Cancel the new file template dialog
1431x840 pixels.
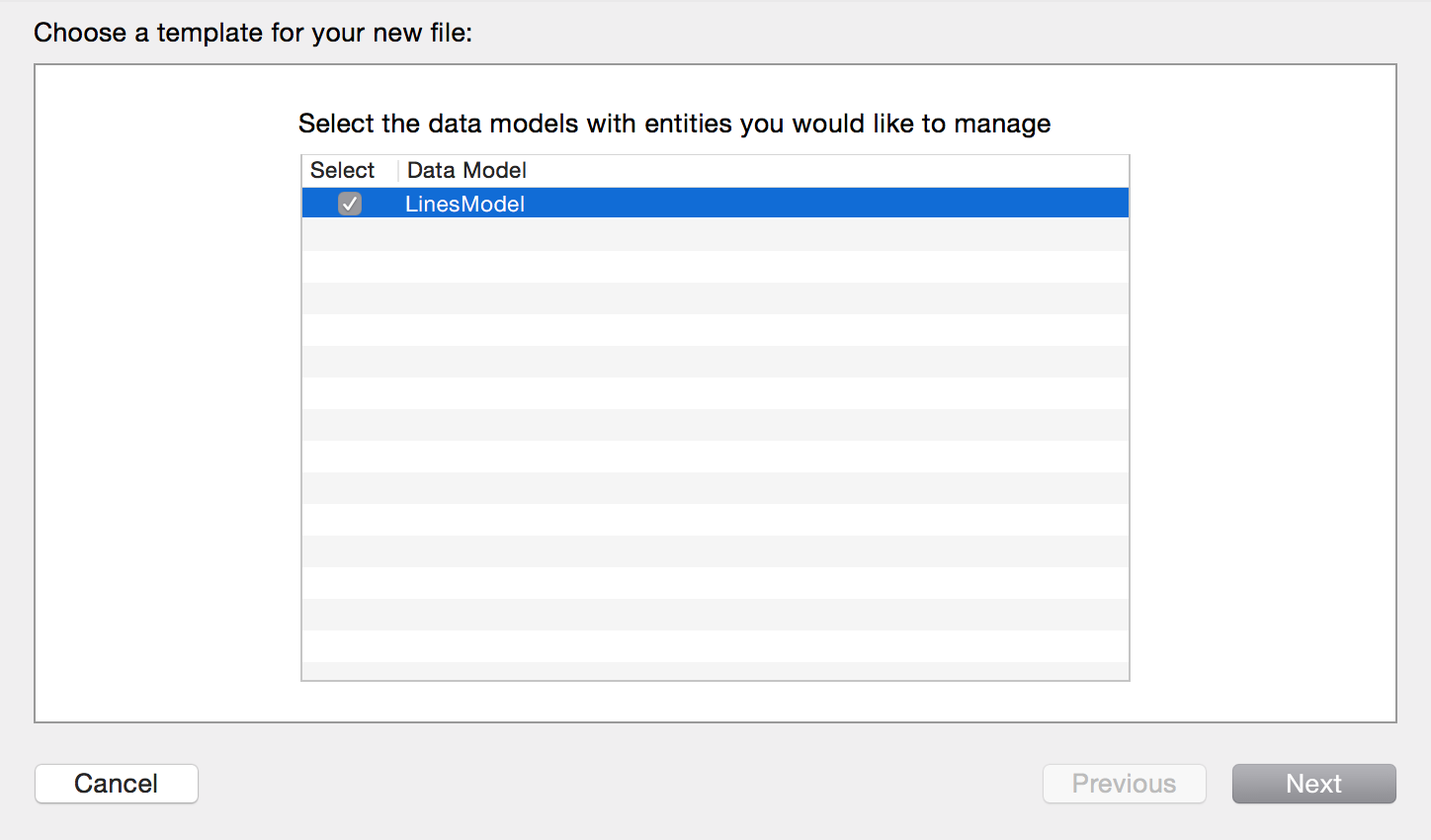(117, 784)
